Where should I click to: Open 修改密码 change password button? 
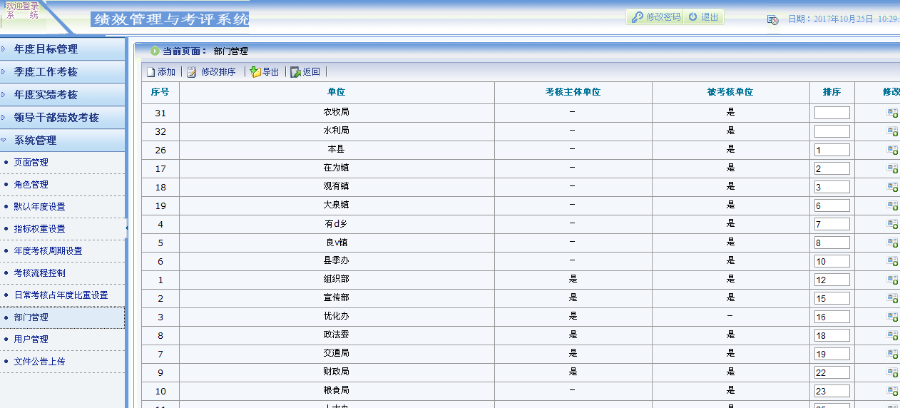point(654,17)
